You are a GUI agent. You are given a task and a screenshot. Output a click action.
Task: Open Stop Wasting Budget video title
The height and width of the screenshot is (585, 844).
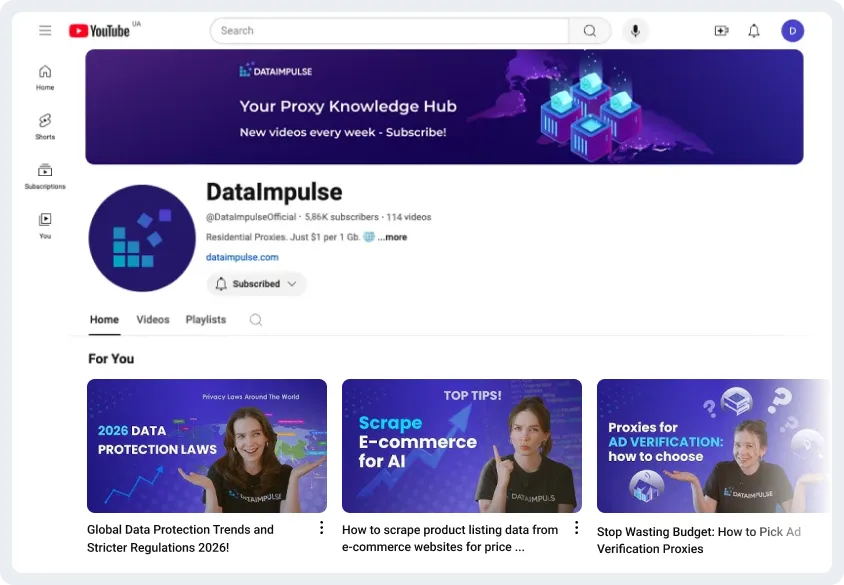(699, 540)
